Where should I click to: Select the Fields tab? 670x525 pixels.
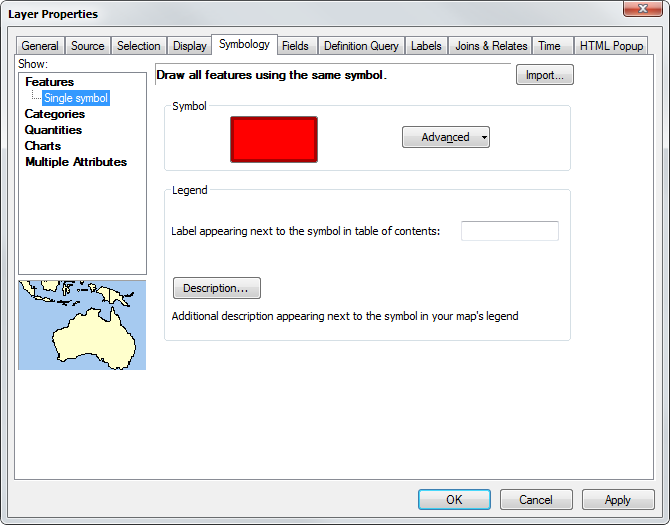tap(295, 46)
